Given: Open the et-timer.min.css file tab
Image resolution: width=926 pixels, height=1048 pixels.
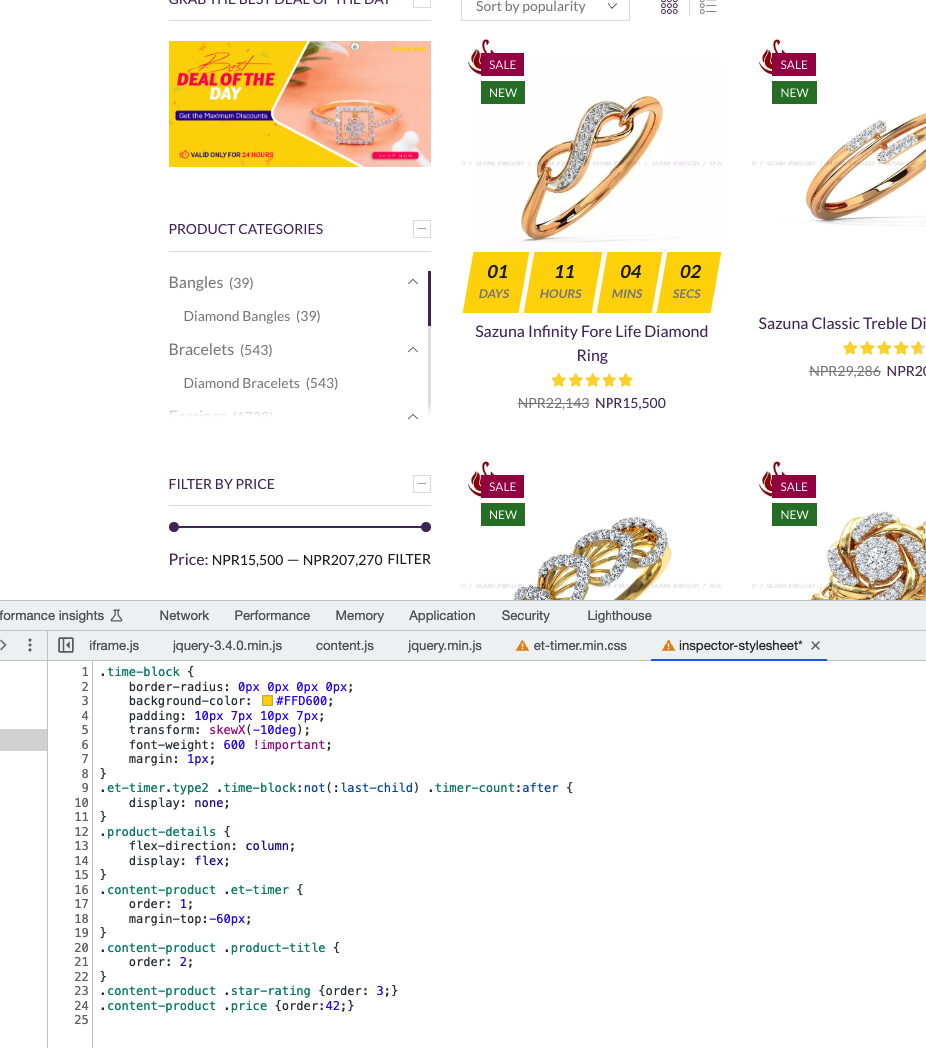Looking at the screenshot, I should 580,646.
